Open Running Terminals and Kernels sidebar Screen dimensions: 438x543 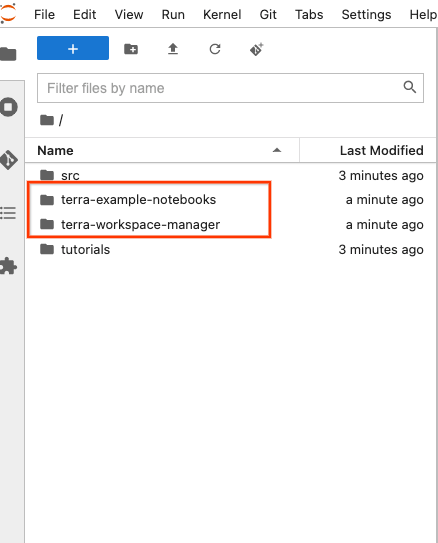pos(9,107)
